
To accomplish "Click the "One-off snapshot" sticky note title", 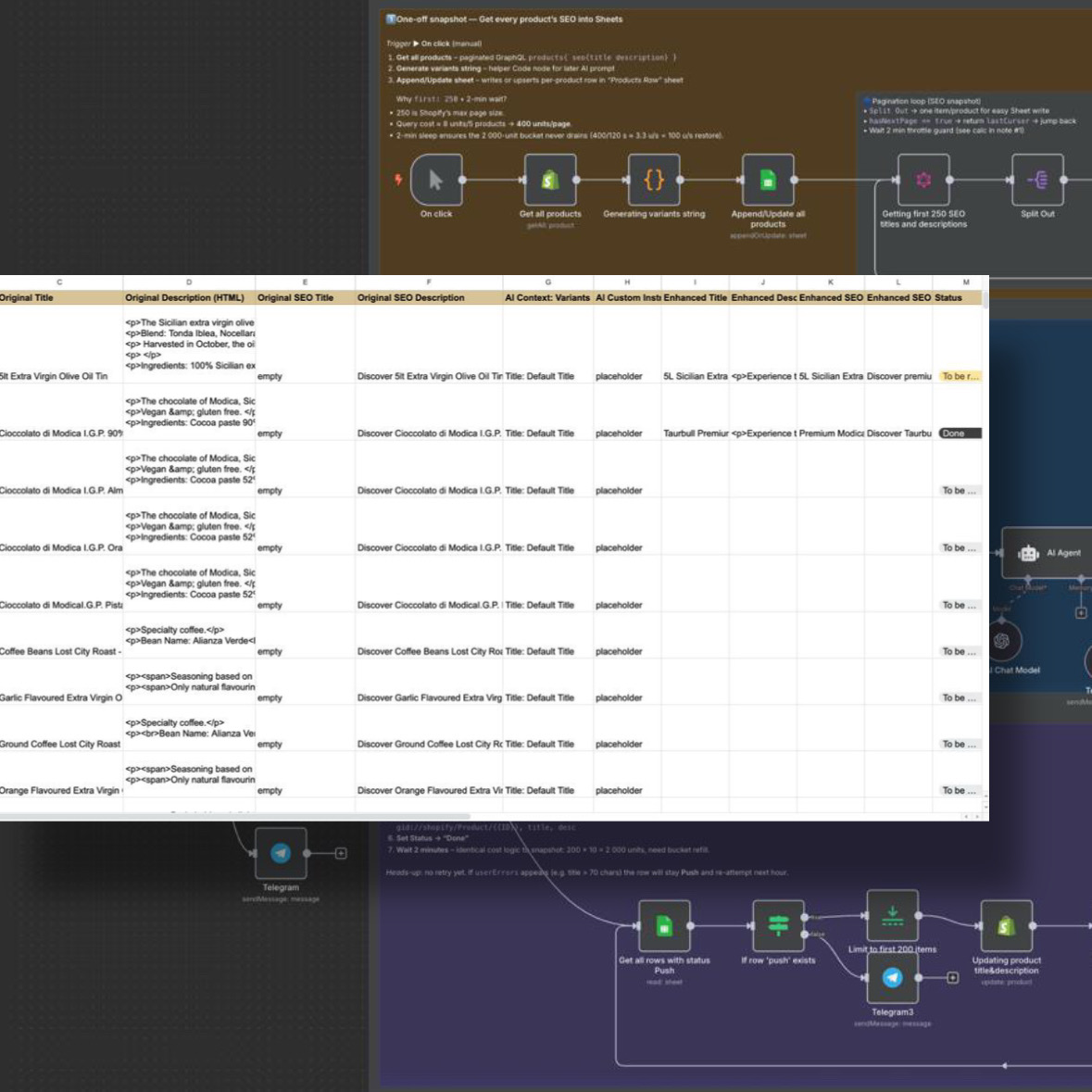I will 505,19.
